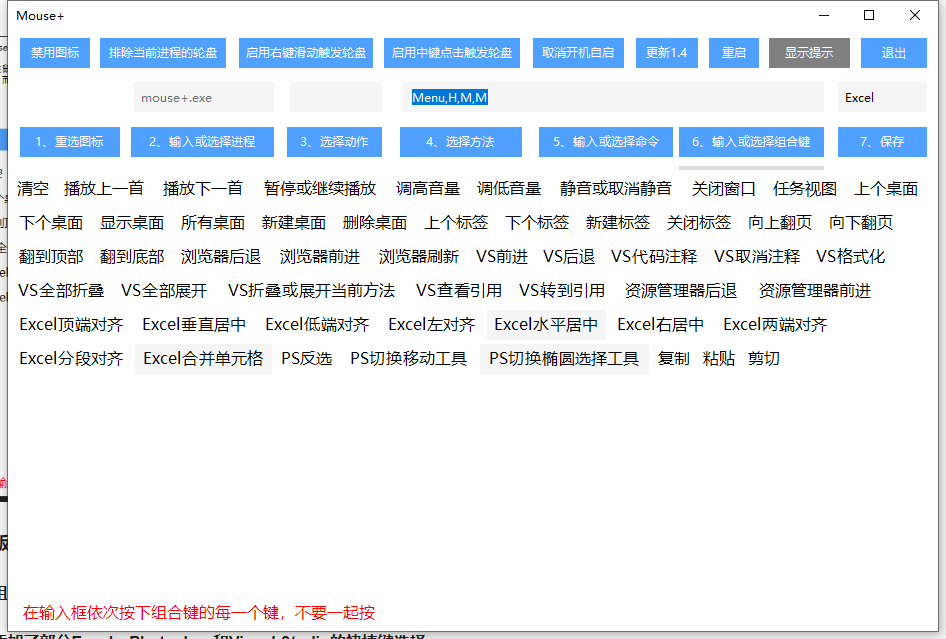Open step 6、输入或选择组合键

click(751, 142)
